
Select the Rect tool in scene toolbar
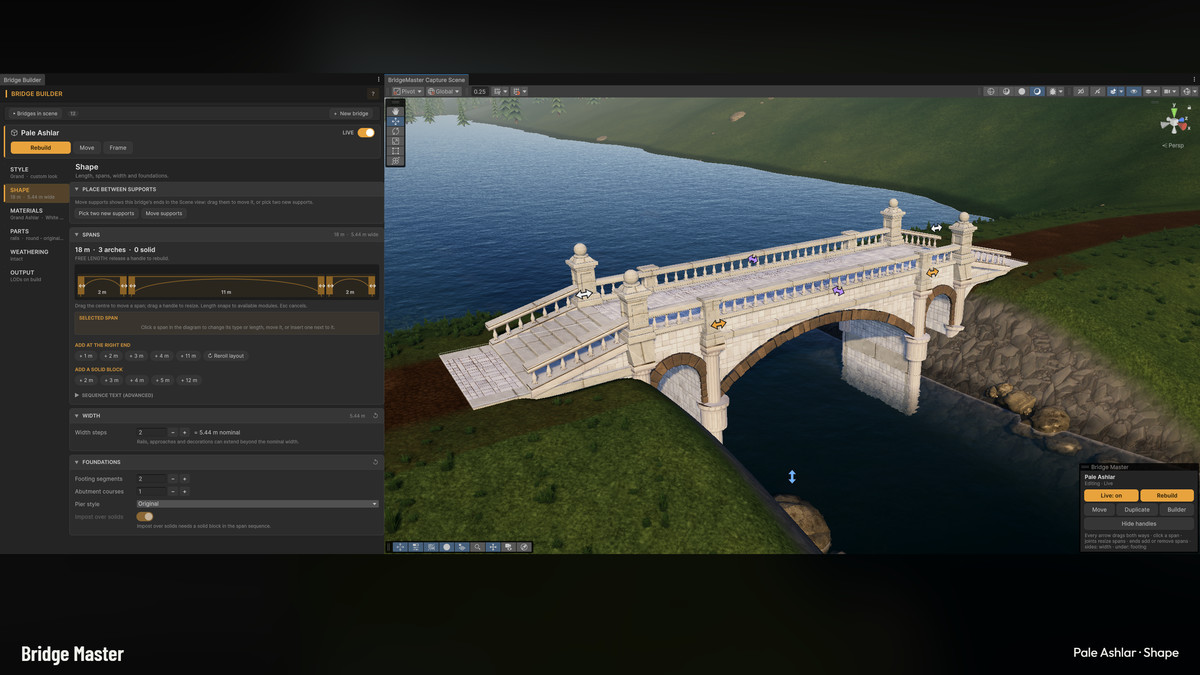pyautogui.click(x=396, y=151)
